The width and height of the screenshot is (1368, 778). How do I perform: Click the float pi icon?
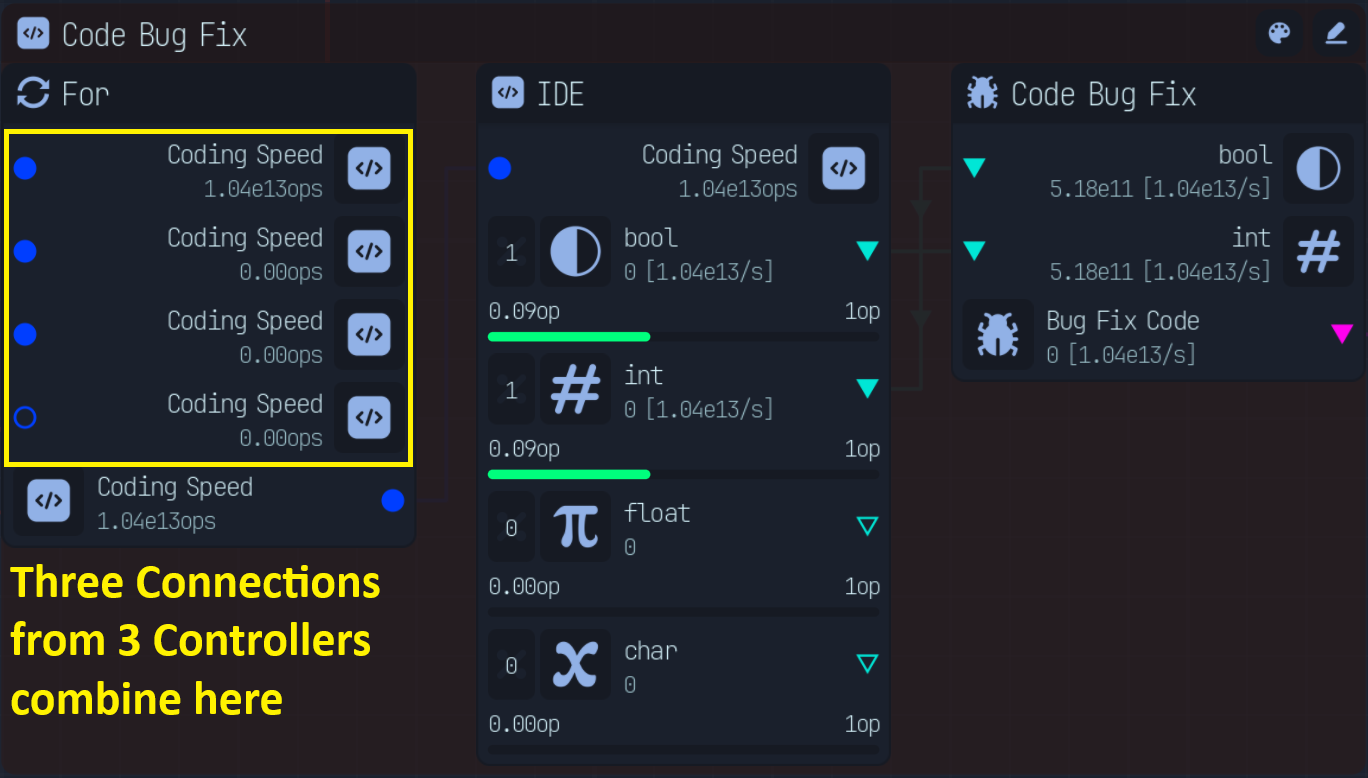(575, 527)
